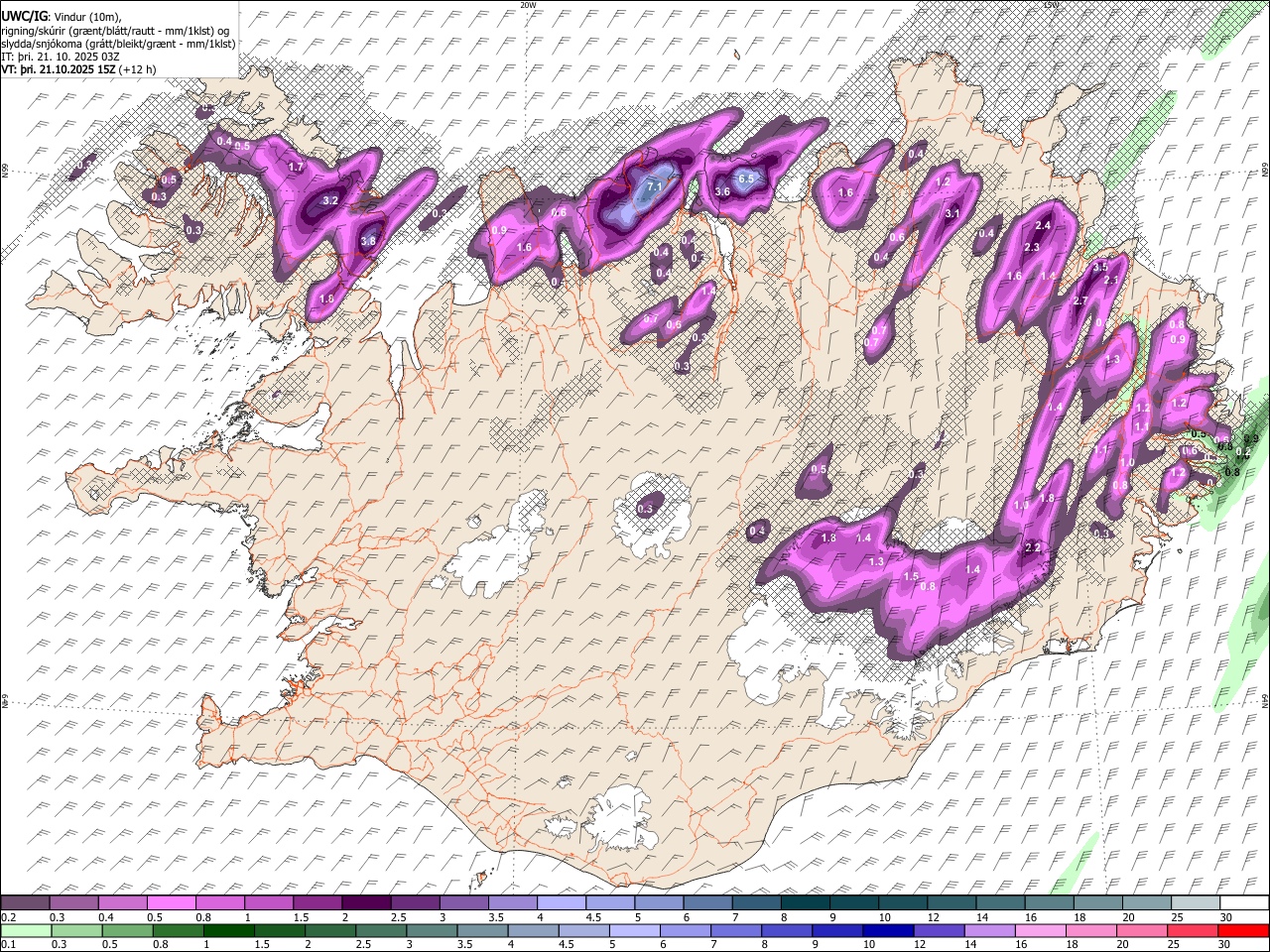1270x952 pixels.
Task: Click the darkest purple swatch above the 2 label
Action: (x=365, y=903)
